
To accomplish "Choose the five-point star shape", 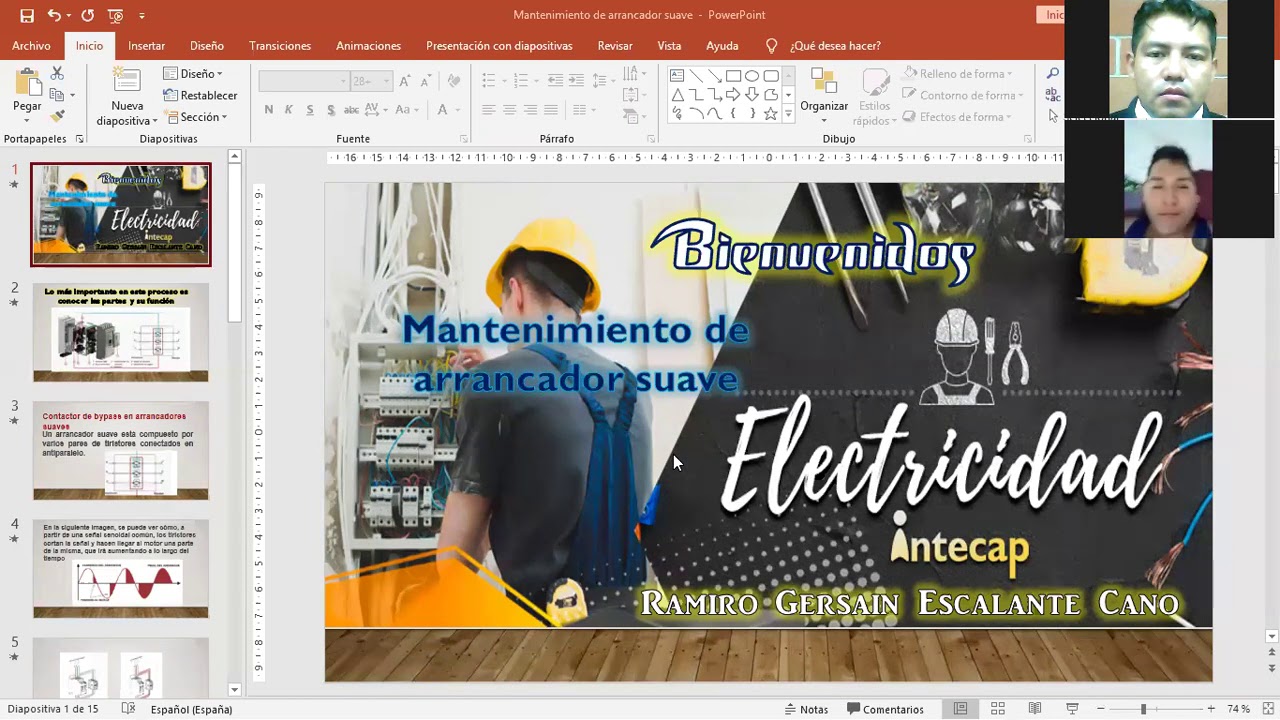I will (770, 114).
